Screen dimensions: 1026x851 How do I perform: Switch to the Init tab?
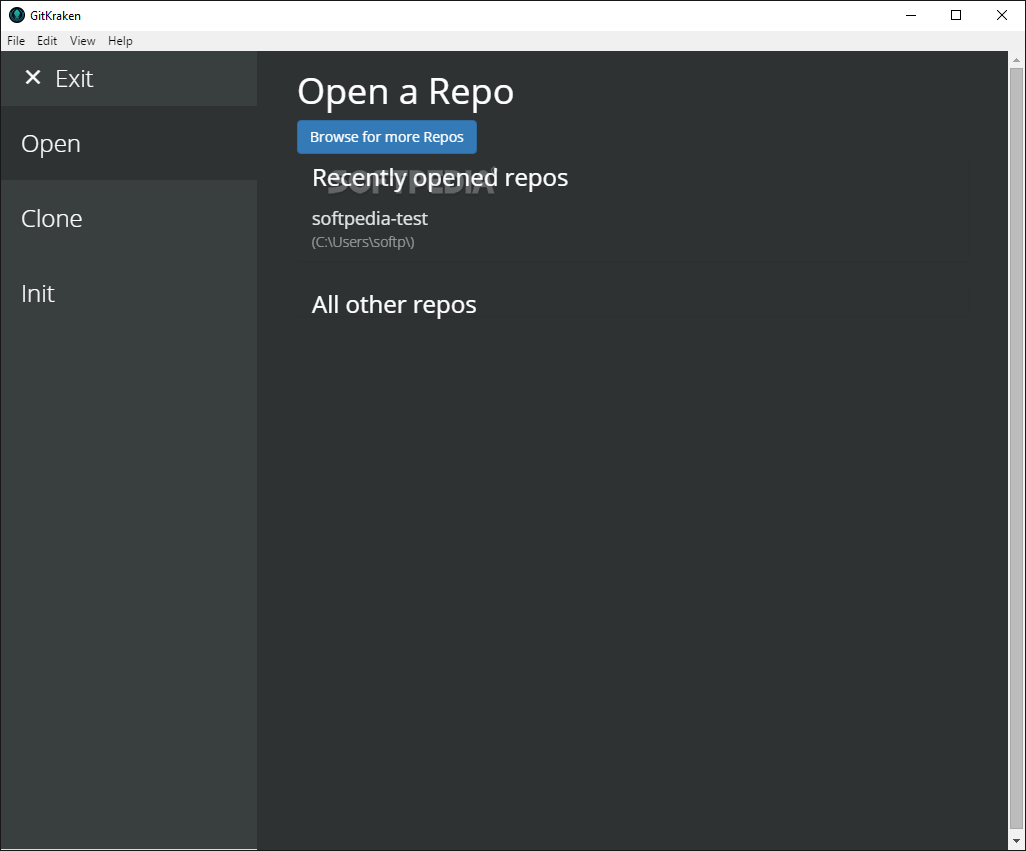click(x=129, y=294)
